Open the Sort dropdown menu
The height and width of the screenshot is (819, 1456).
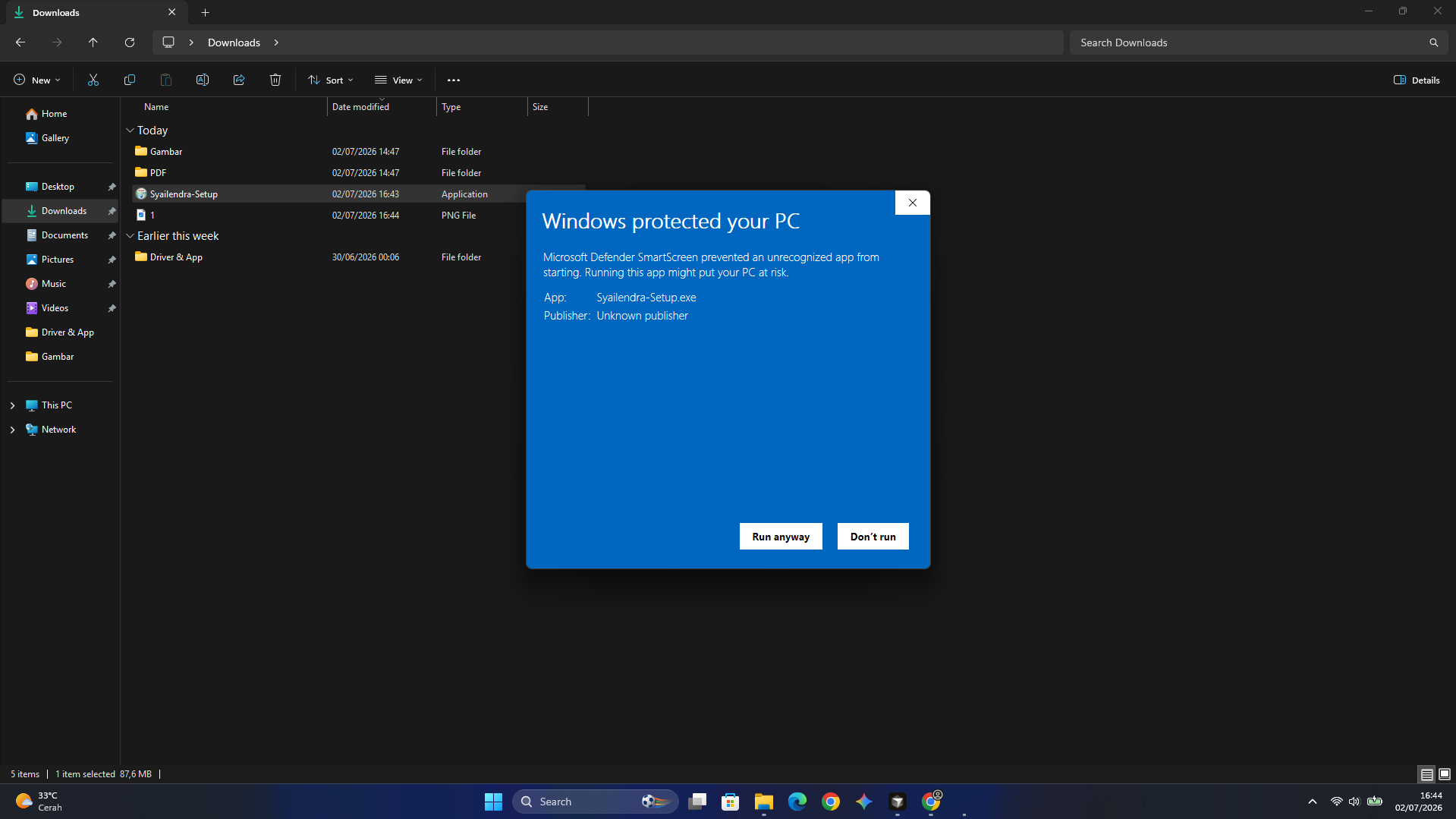tap(331, 80)
